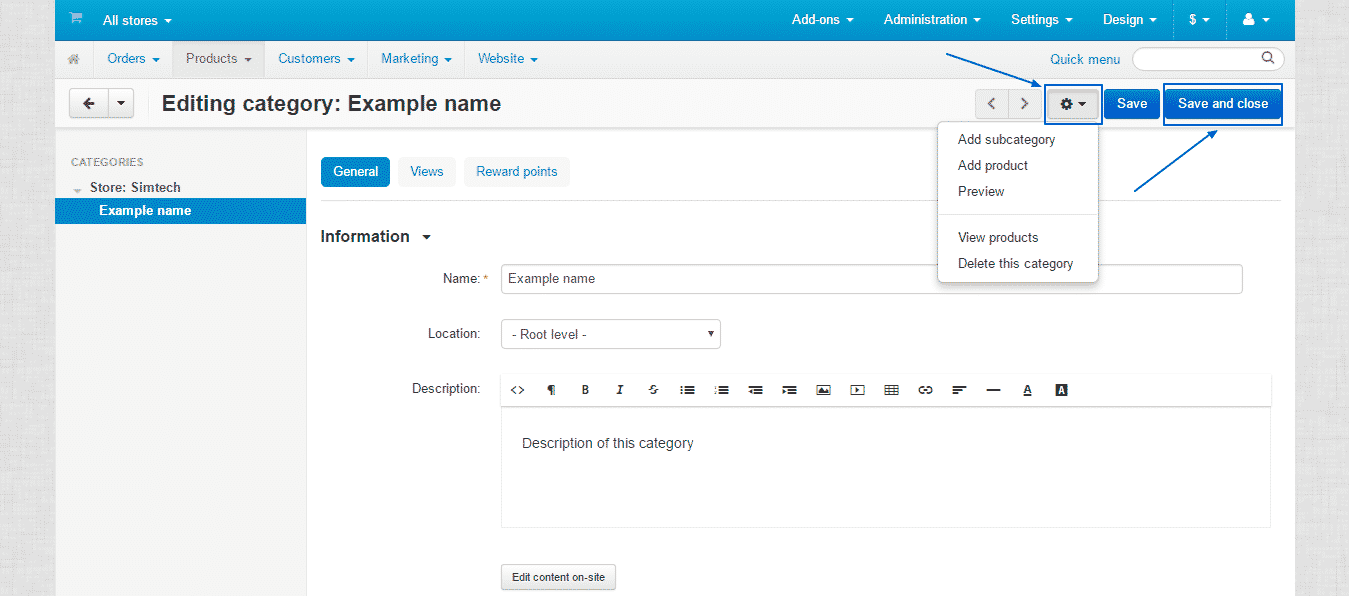Collapse the Information section
The image size is (1349, 596).
pos(427,237)
